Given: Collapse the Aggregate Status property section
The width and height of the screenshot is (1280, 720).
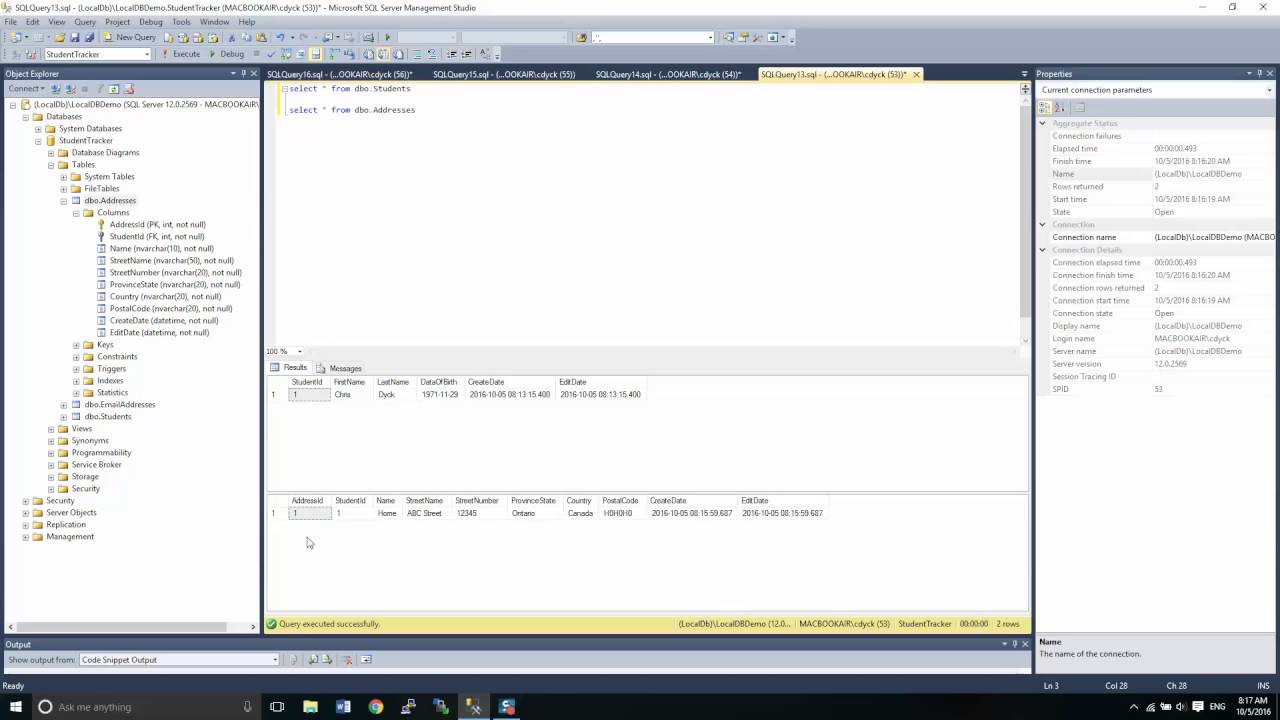Looking at the screenshot, I should tap(1042, 124).
